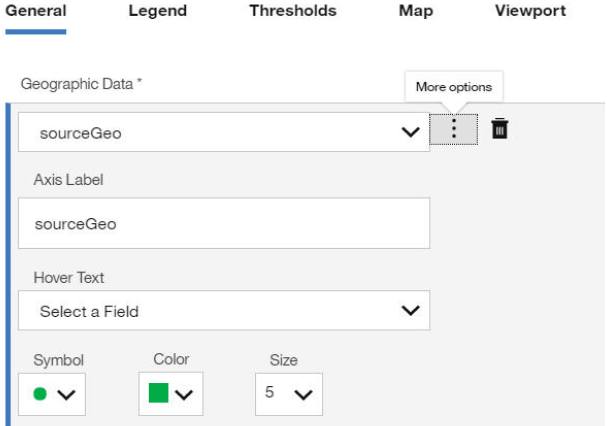Open the Thresholds tab
607x426 pixels.
click(x=292, y=12)
